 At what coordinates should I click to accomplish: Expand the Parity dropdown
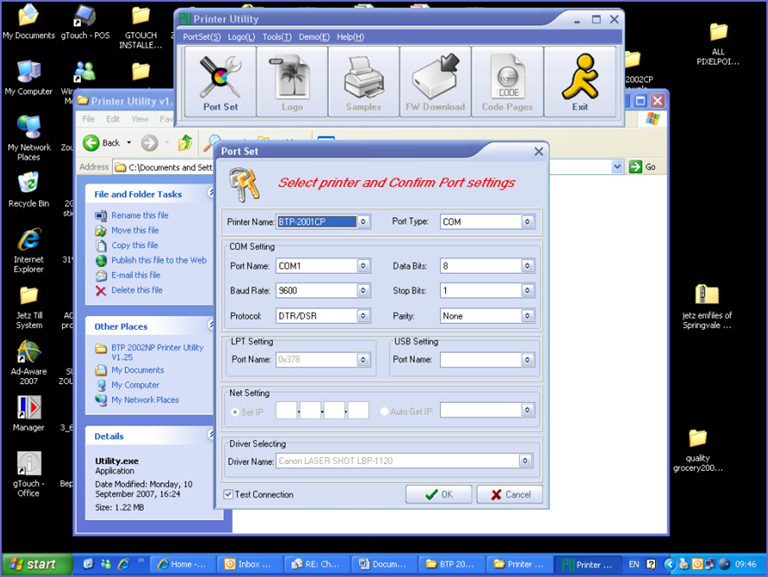pos(527,316)
